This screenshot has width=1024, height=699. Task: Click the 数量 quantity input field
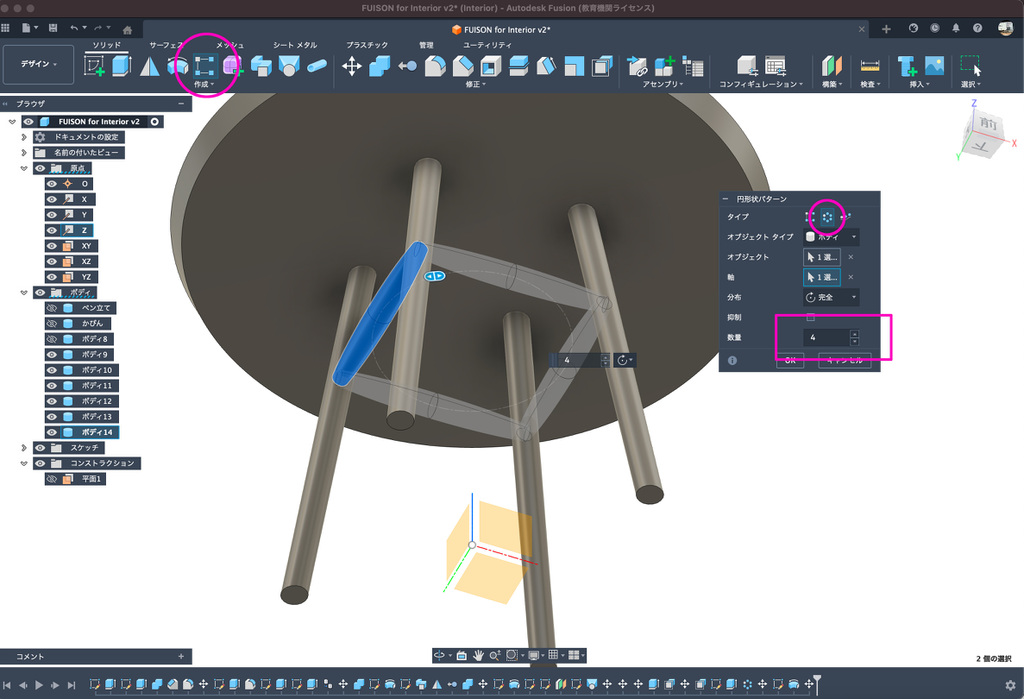click(x=826, y=338)
